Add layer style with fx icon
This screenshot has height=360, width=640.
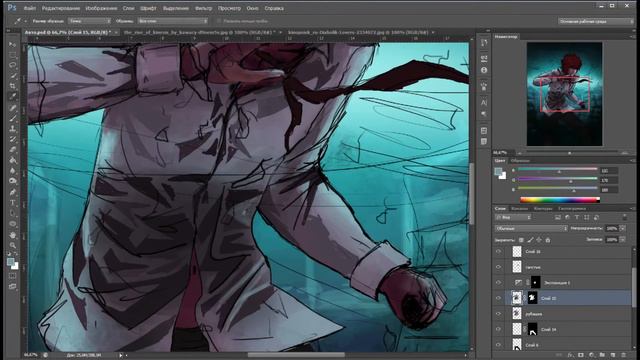click(571, 355)
